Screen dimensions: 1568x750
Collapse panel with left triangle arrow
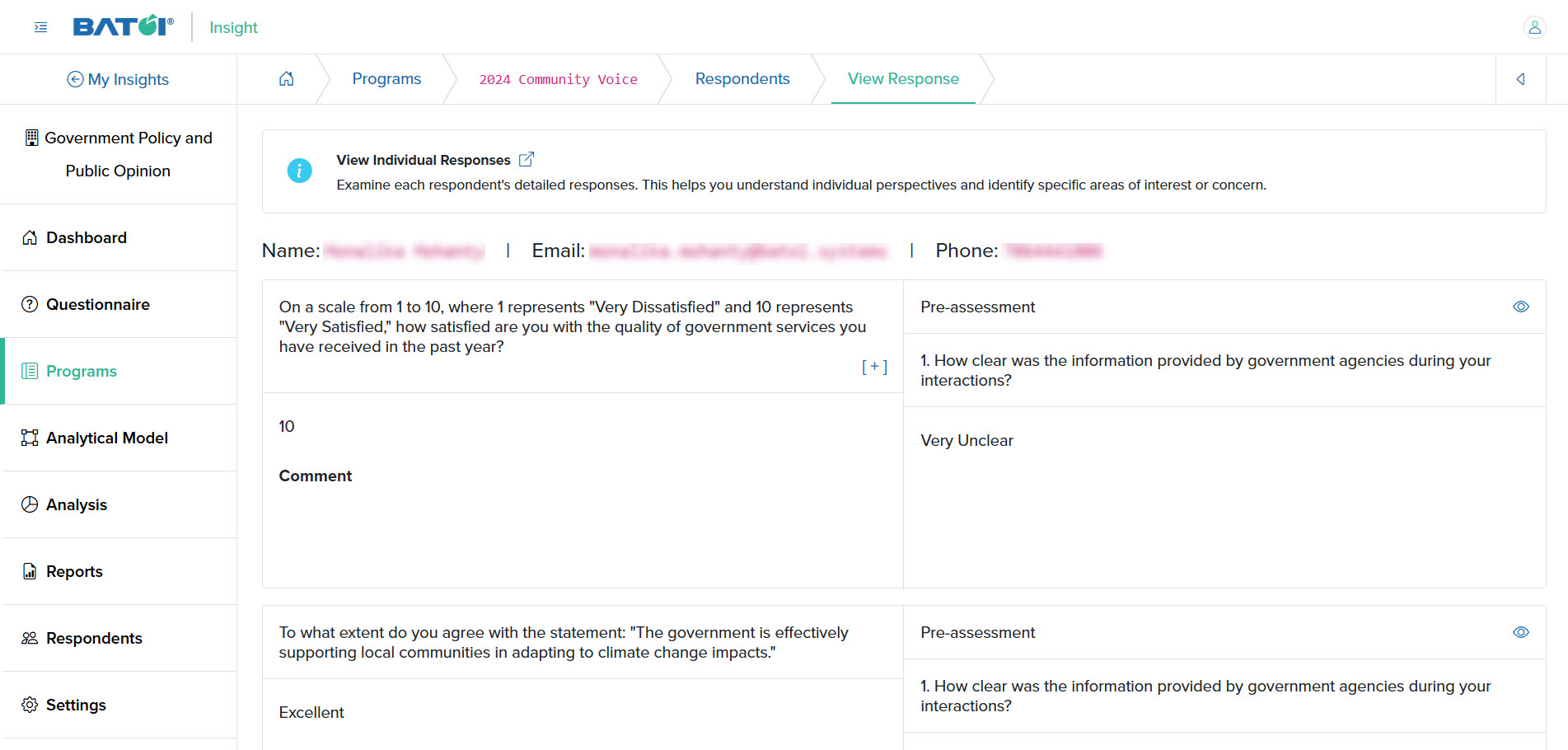[x=1520, y=79]
